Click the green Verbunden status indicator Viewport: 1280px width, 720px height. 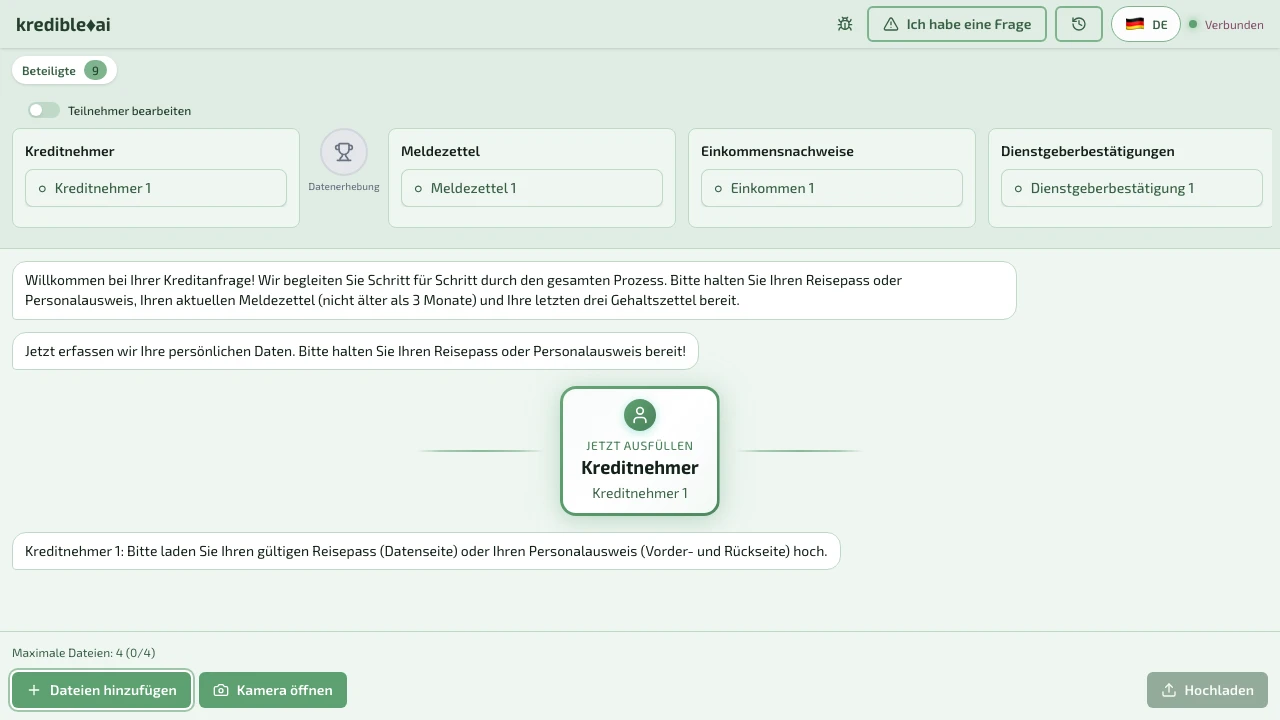(1192, 24)
